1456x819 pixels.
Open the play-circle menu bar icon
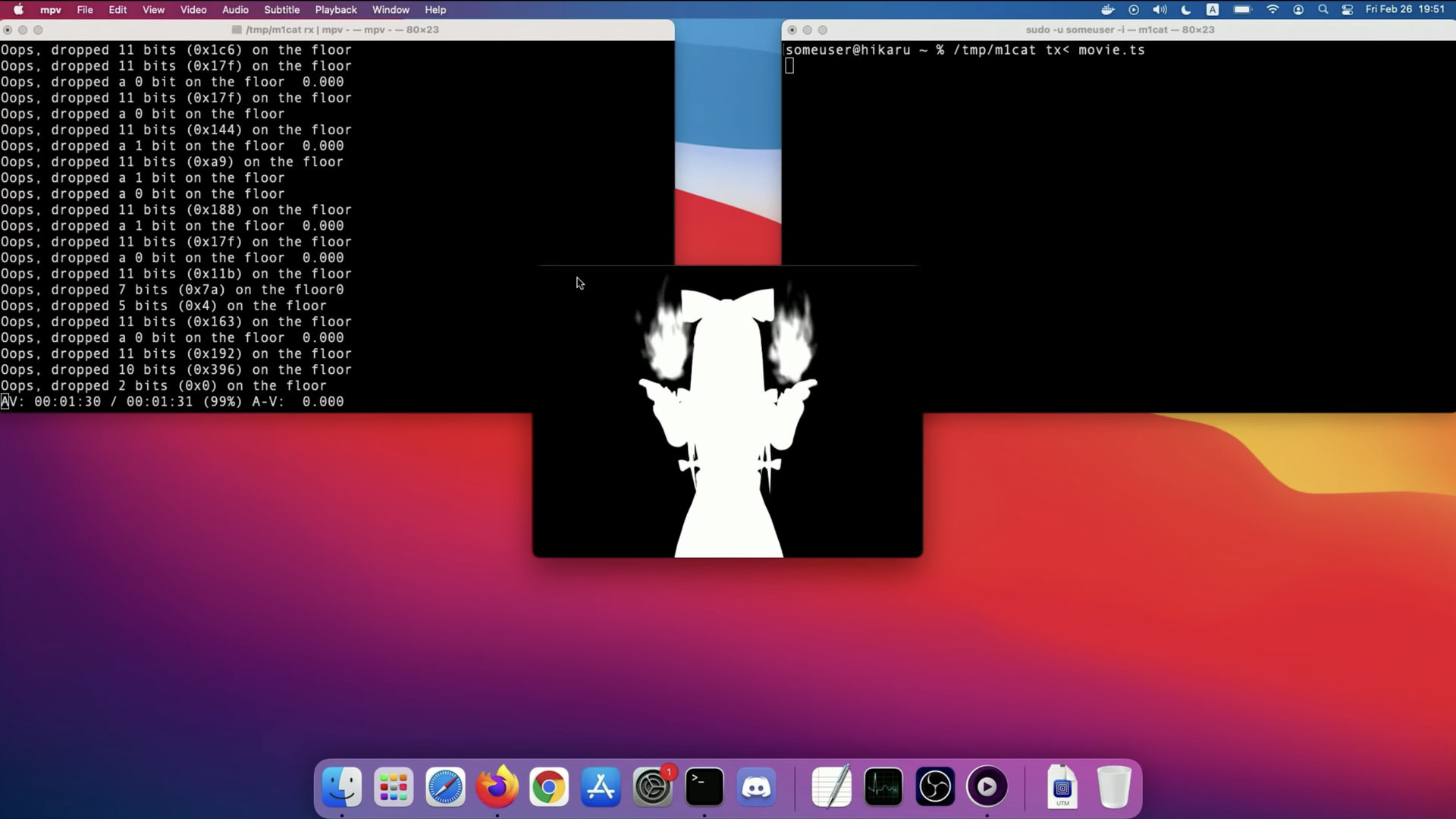click(x=1134, y=10)
